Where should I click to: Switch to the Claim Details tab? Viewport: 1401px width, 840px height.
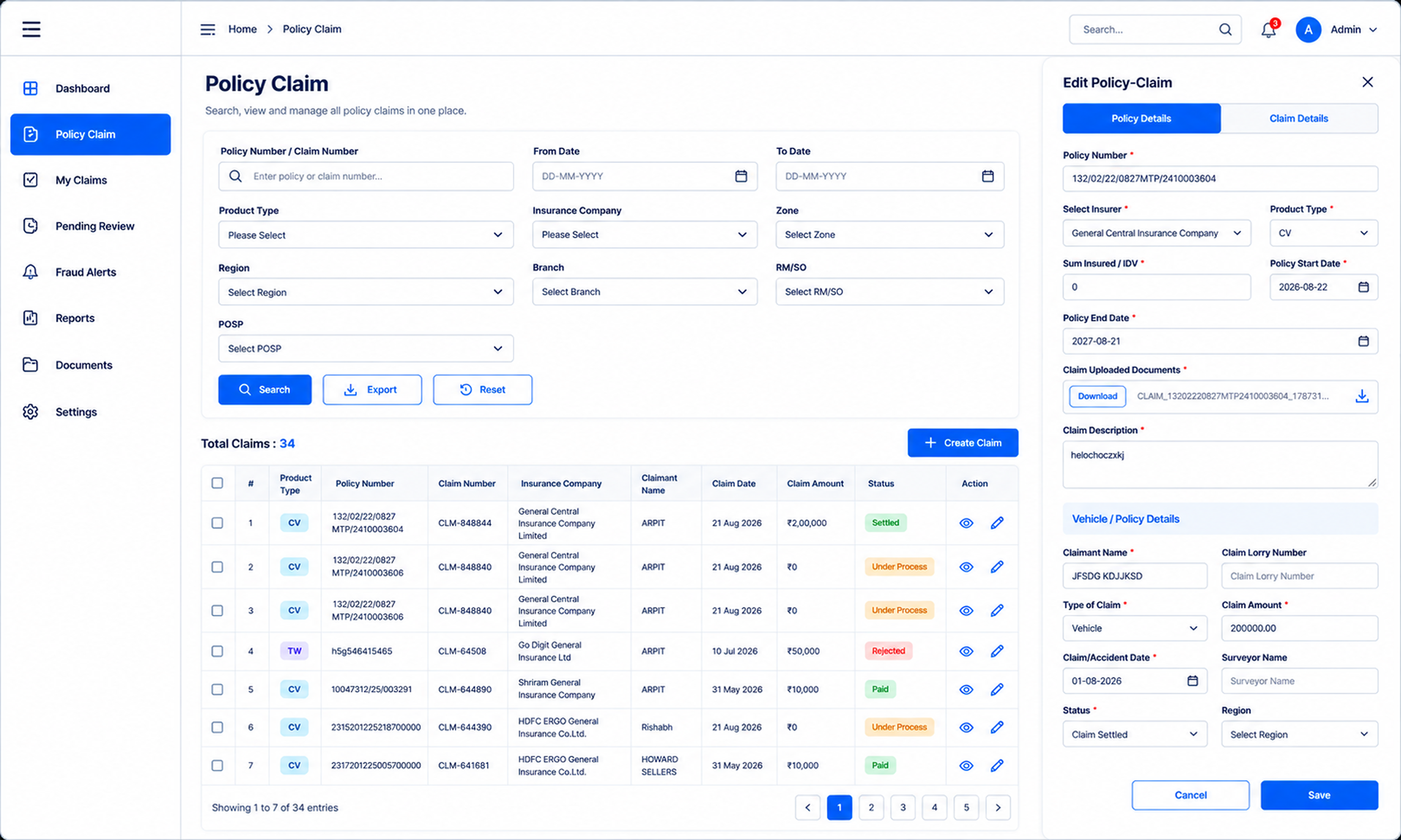pyautogui.click(x=1298, y=119)
